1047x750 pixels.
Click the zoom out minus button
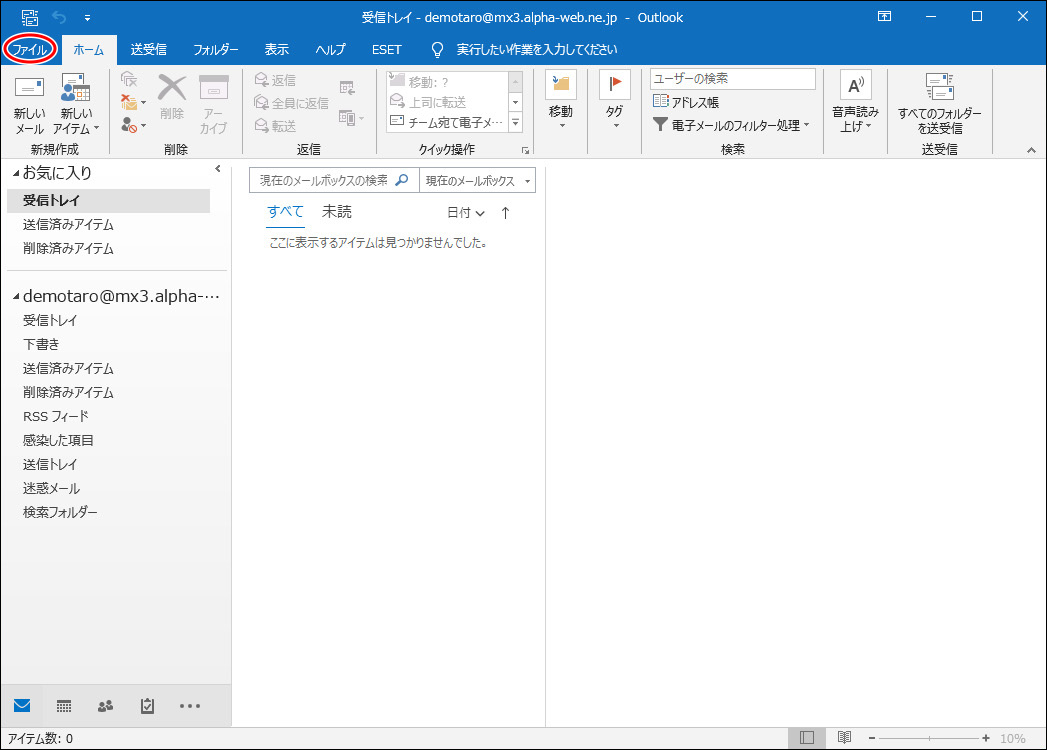point(872,738)
